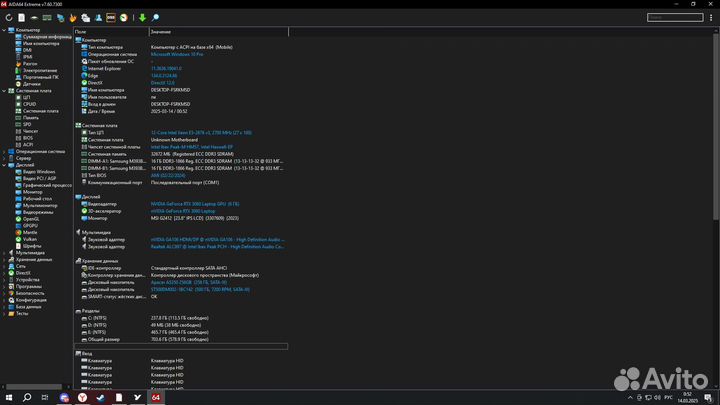Click the user profile toolbar icon

click(98, 17)
